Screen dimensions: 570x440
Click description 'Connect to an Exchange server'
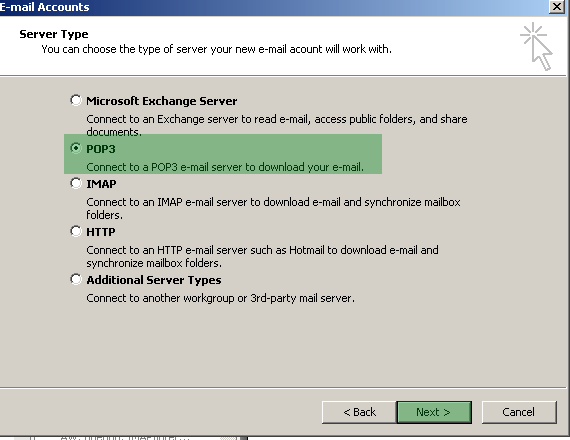[277, 125]
